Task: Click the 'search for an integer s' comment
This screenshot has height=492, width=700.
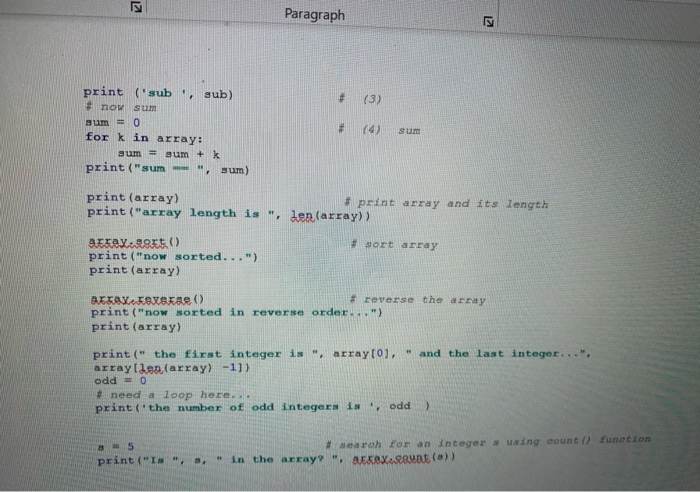Action: coord(488,442)
